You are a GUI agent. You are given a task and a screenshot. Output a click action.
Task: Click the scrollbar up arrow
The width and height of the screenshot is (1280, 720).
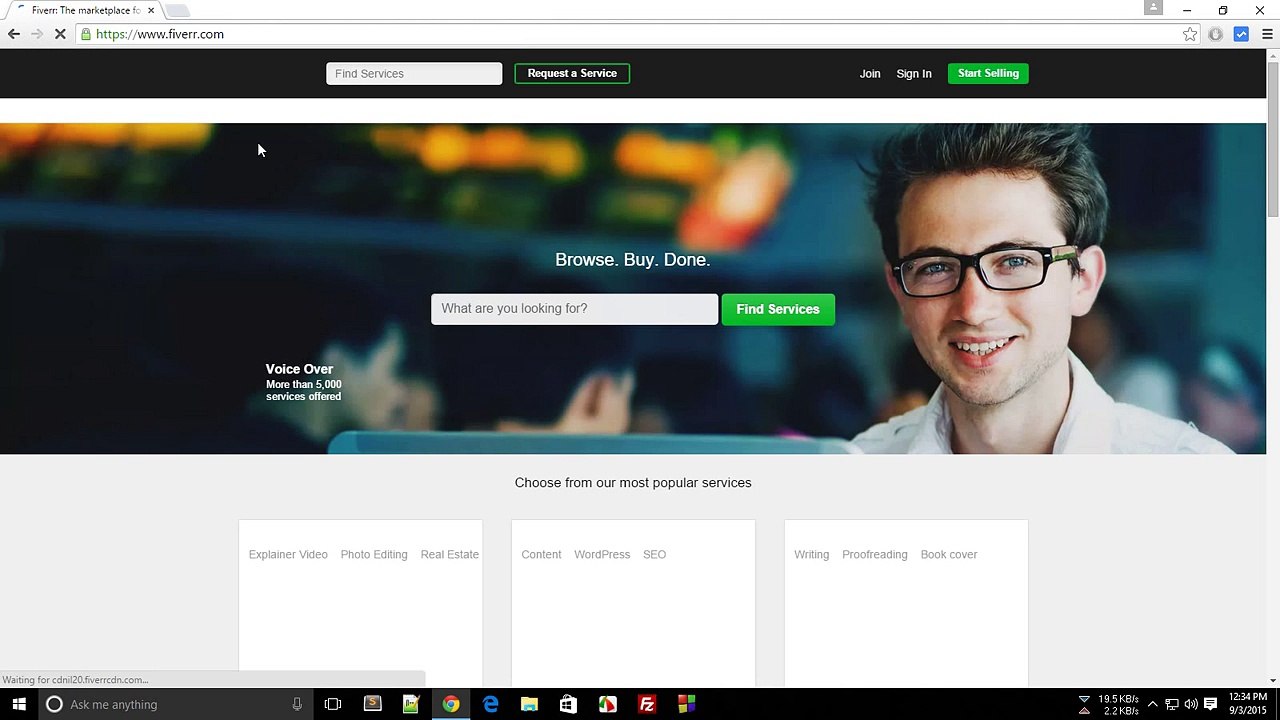tap(1273, 55)
